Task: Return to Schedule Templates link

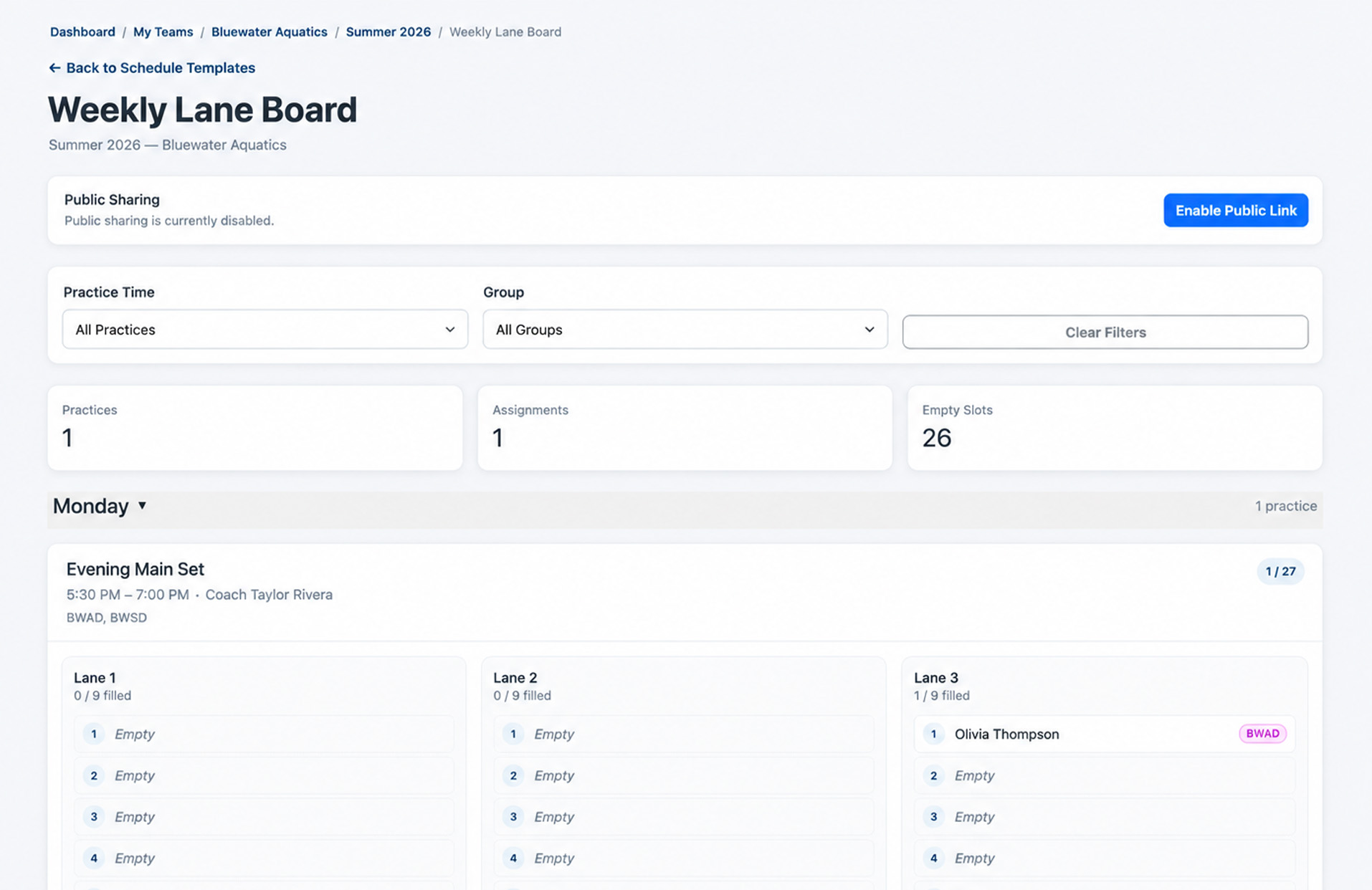Action: coord(152,68)
